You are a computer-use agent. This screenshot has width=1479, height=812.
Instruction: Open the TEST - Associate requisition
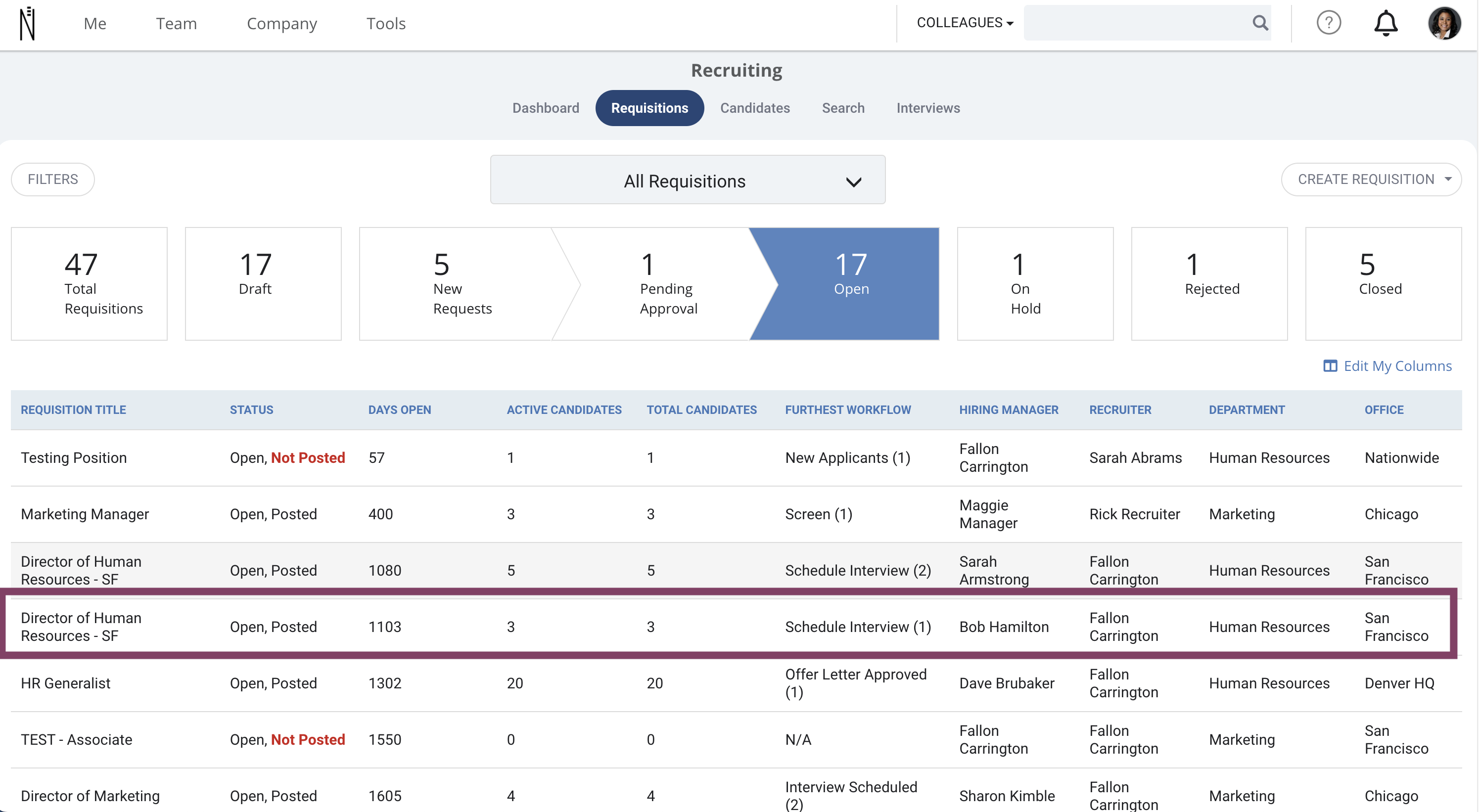pos(76,740)
